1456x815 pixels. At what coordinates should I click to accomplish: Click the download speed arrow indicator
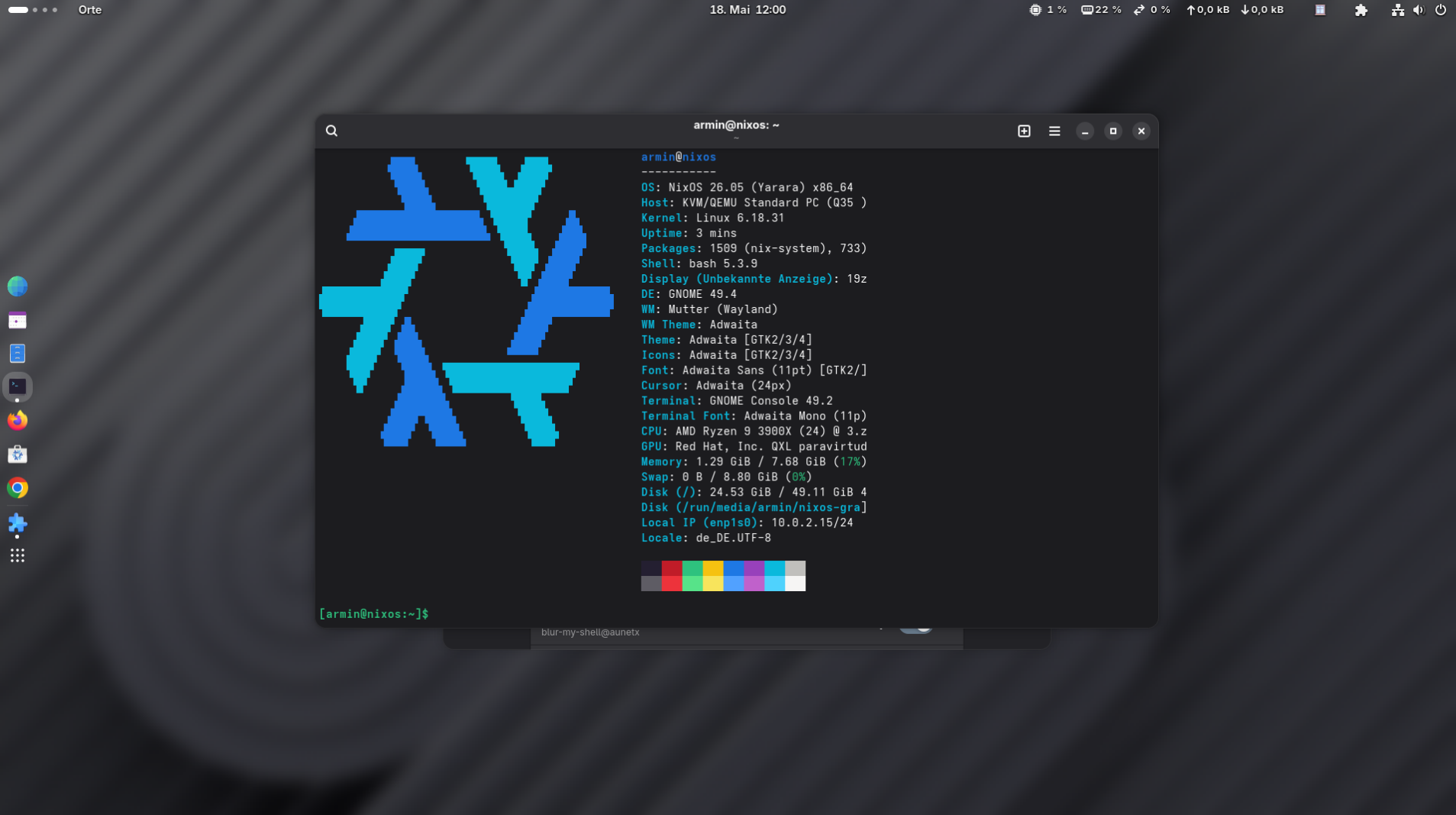(x=1262, y=10)
